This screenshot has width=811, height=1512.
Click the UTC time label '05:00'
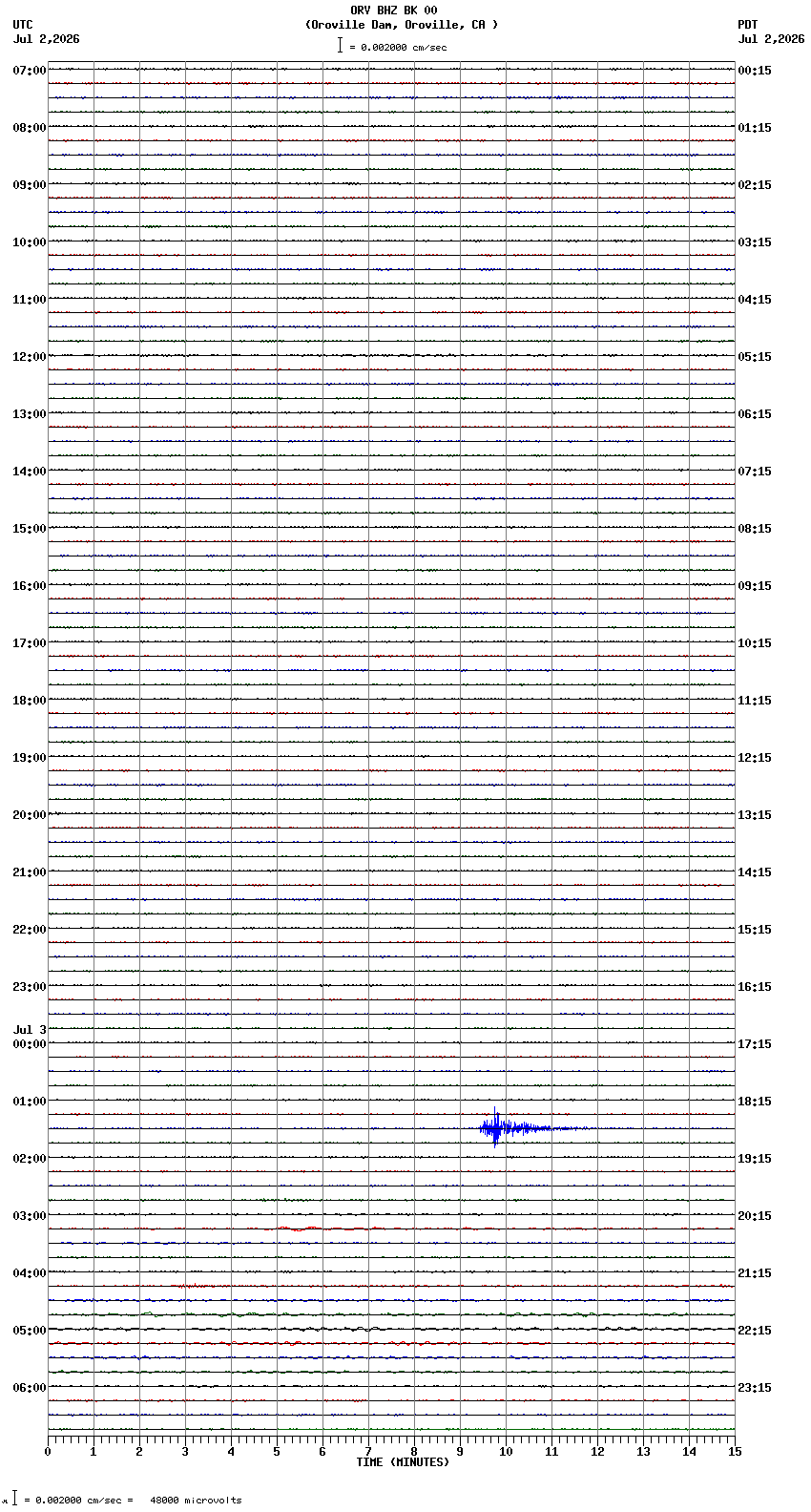click(x=30, y=1331)
